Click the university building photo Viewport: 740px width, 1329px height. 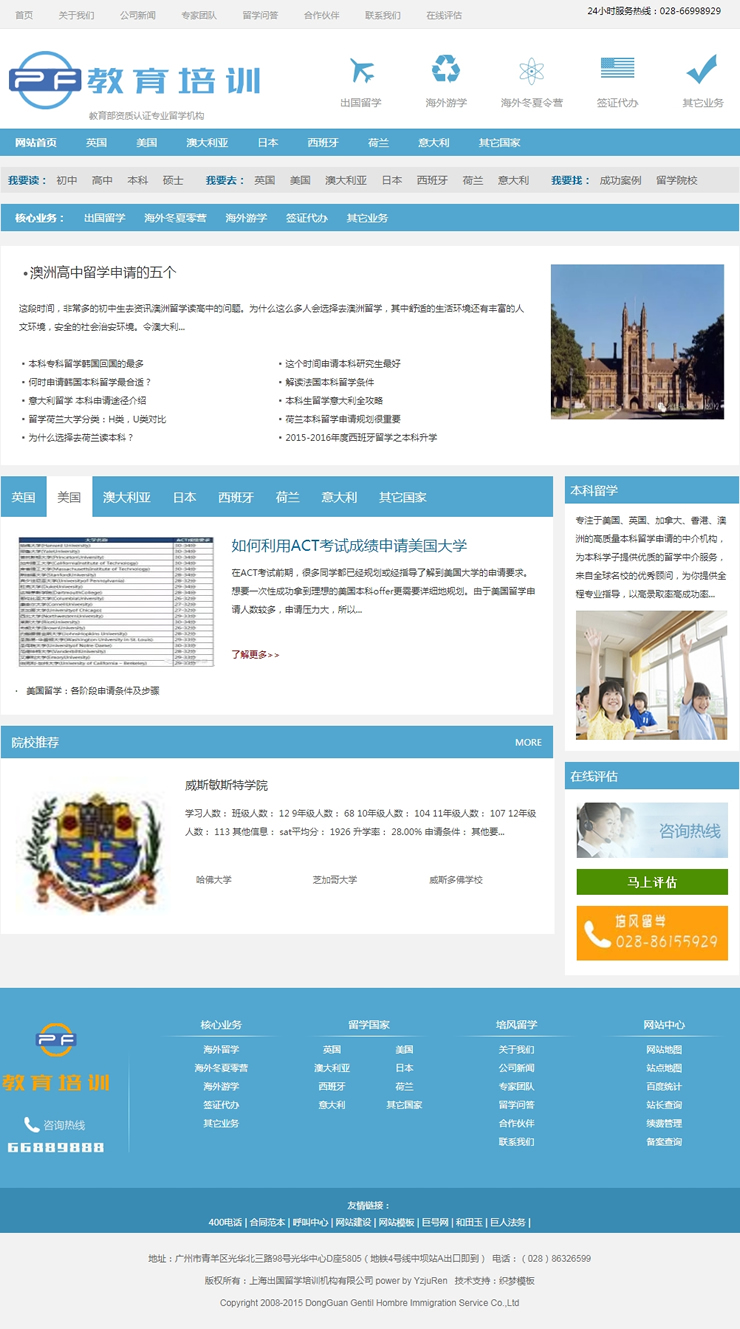637,341
